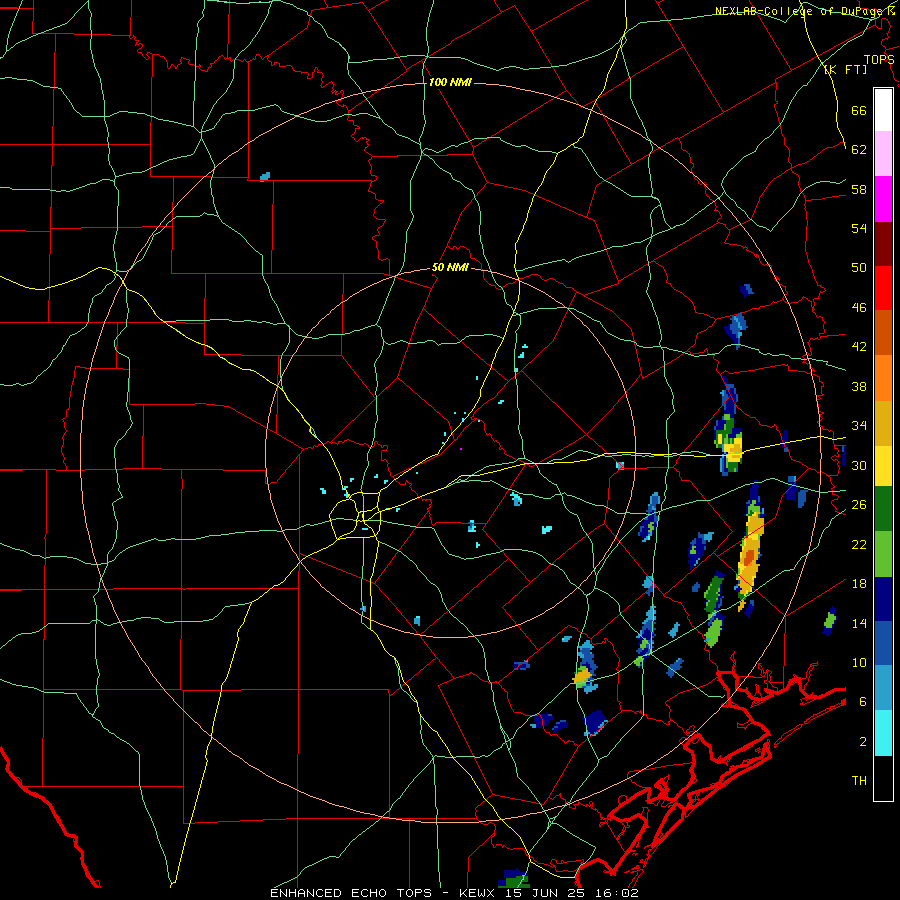This screenshot has height=900, width=900.
Task: Click the legend value "58"
Action: click(859, 189)
